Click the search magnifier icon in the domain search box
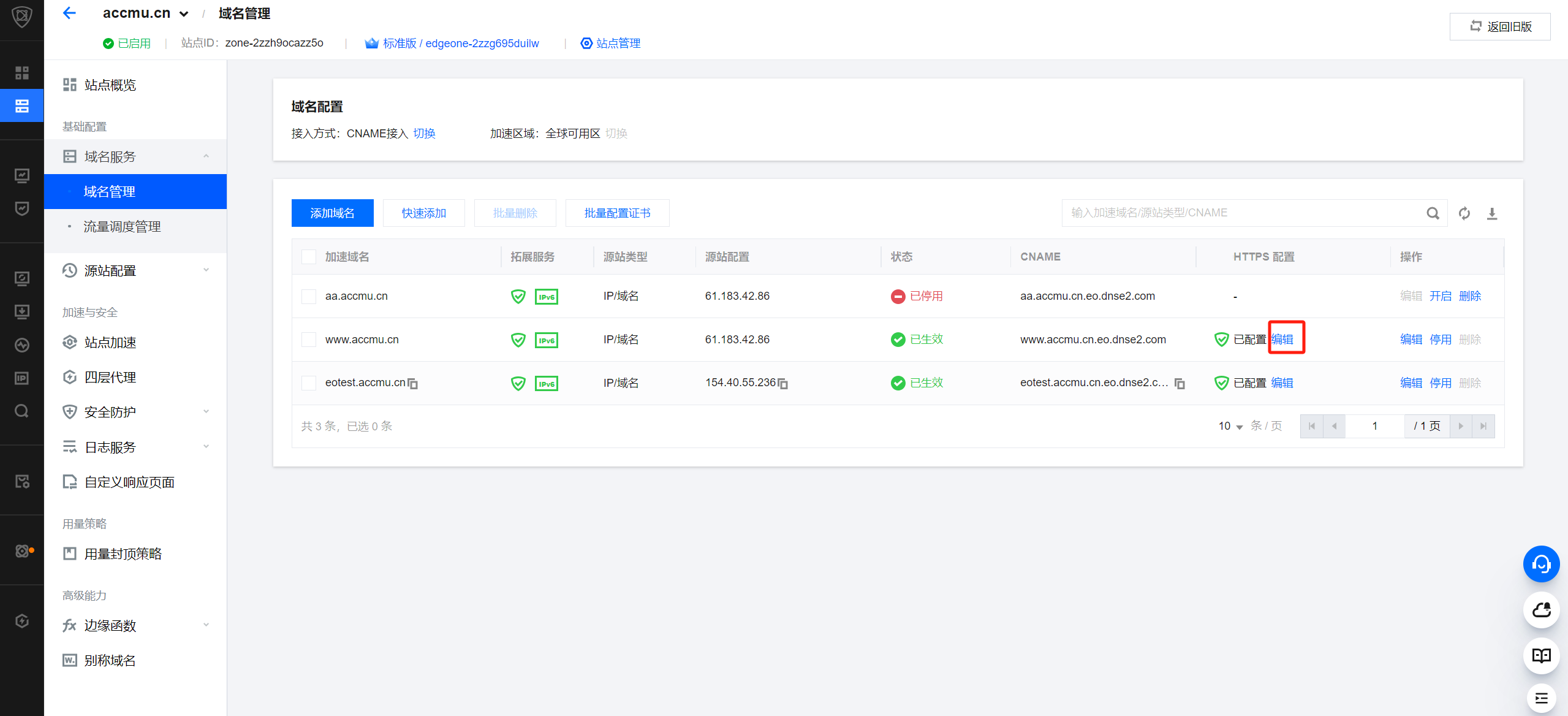The image size is (1568, 716). click(1433, 213)
